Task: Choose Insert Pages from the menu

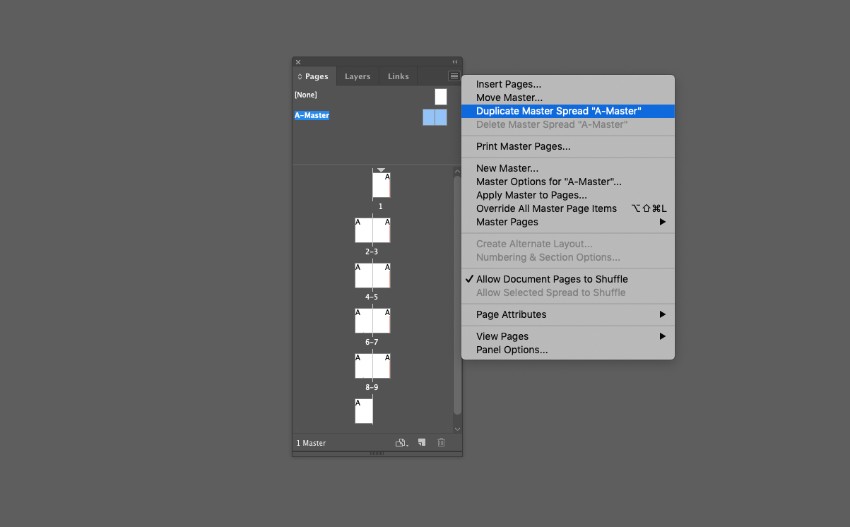Action: pyautogui.click(x=508, y=84)
